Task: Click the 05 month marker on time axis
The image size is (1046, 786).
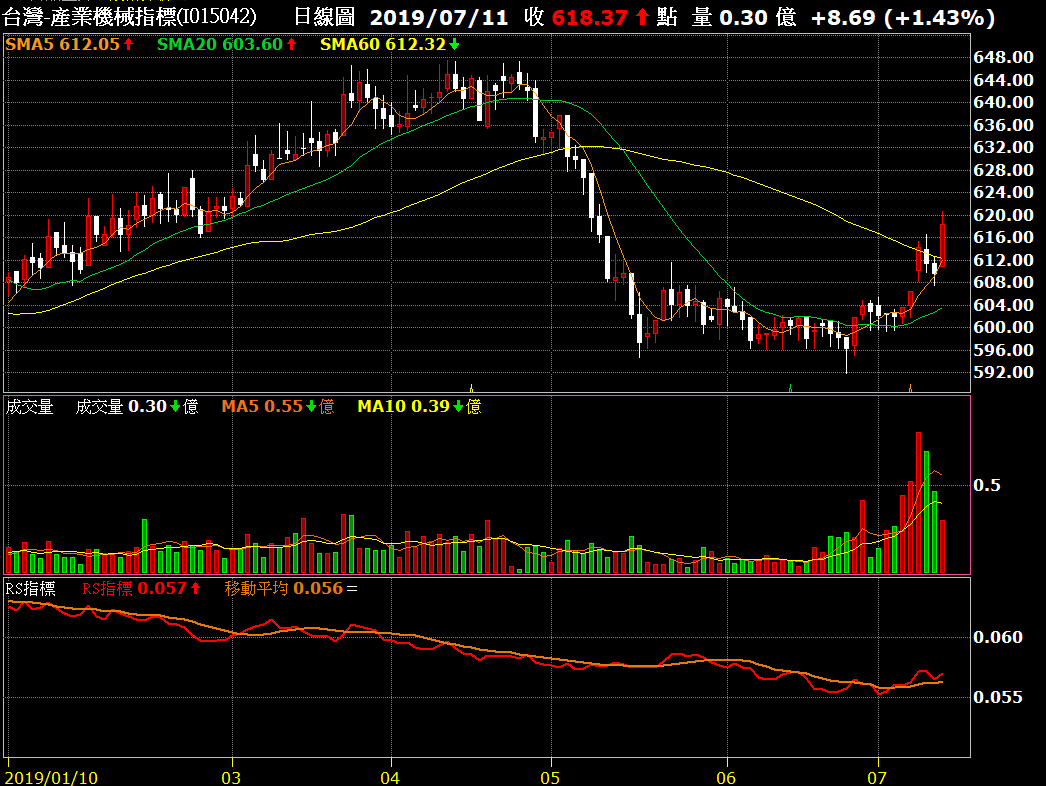Action: [x=550, y=778]
